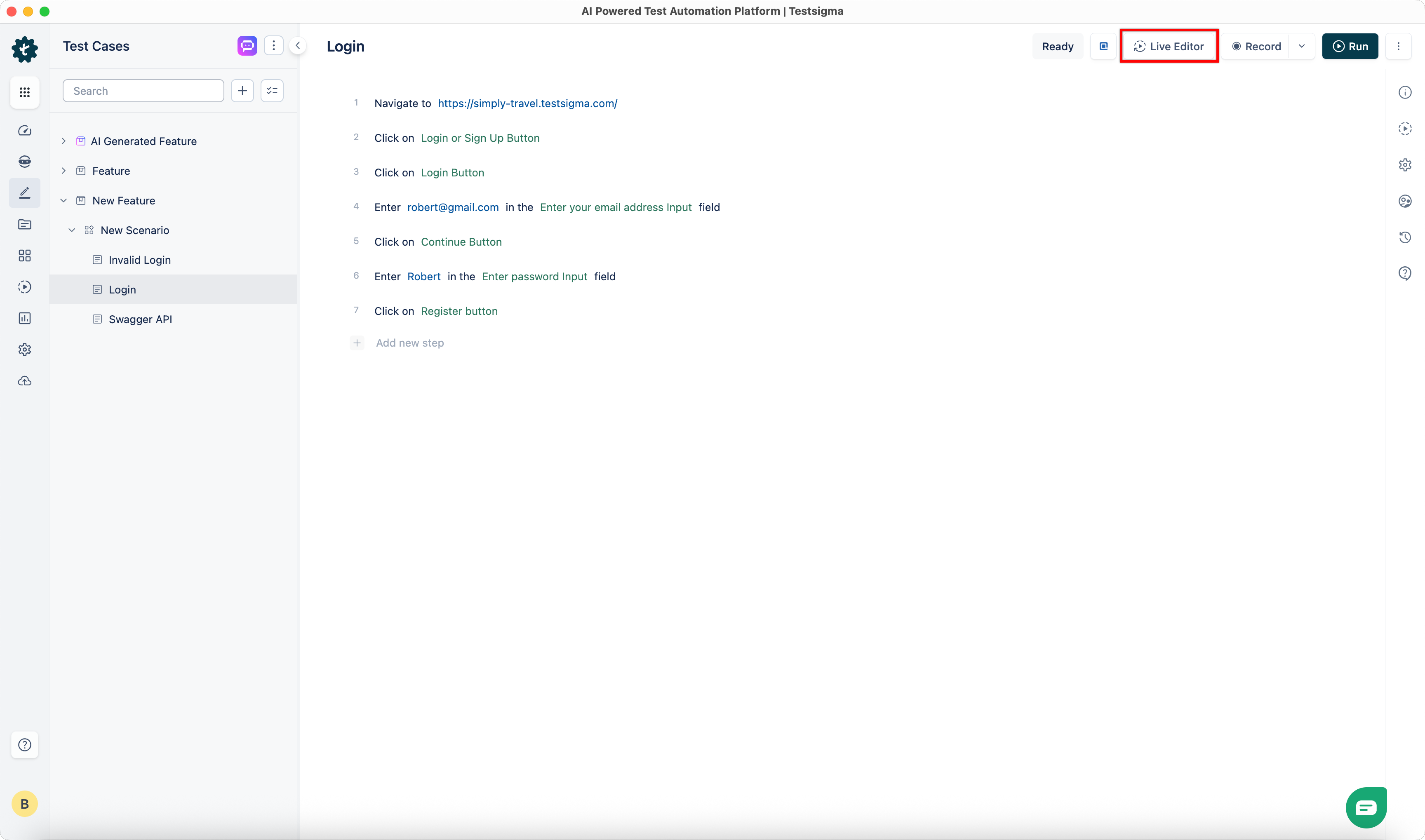Open the purple Atto chat icon
1425x840 pixels.
coord(247,45)
